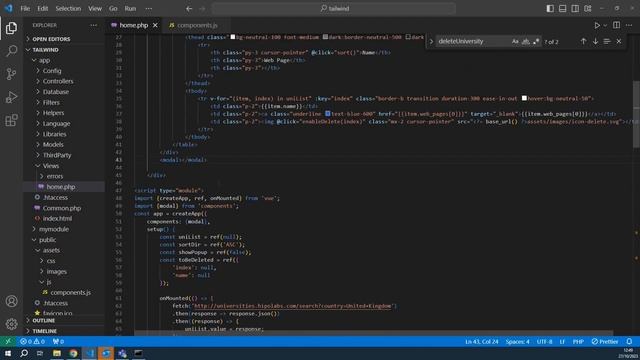Open the Edit menu
The image size is (640, 360).
coord(42,8)
